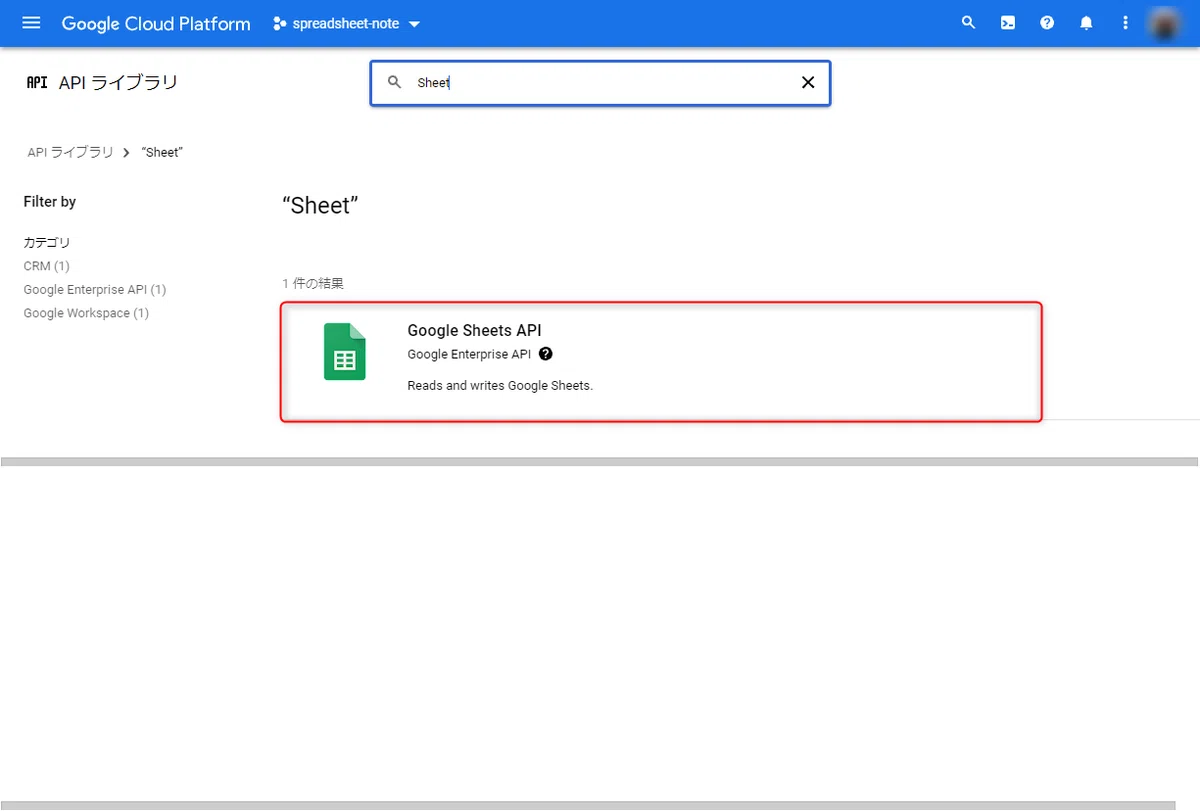Go to API ライブラリ breadcrumb link
Viewport: 1200px width, 811px height.
coord(70,152)
